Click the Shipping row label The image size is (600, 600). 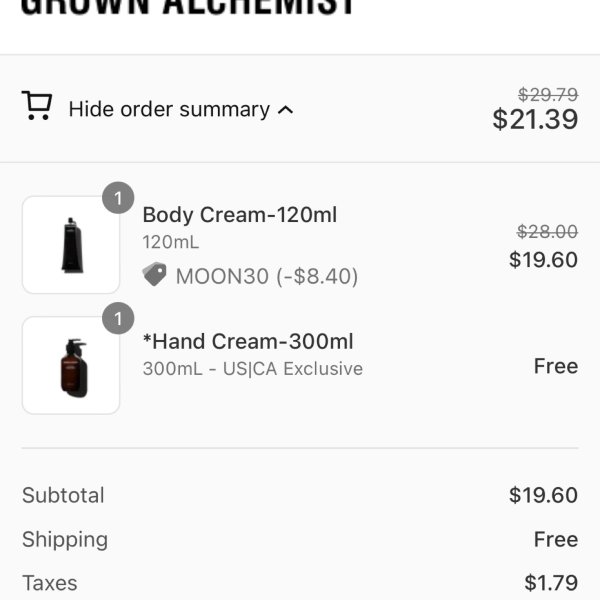pyautogui.click(x=65, y=540)
